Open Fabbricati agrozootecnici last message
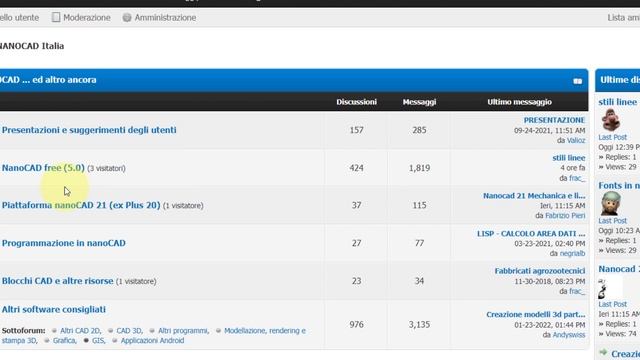Screen dimensions: 640x360 click(540, 271)
